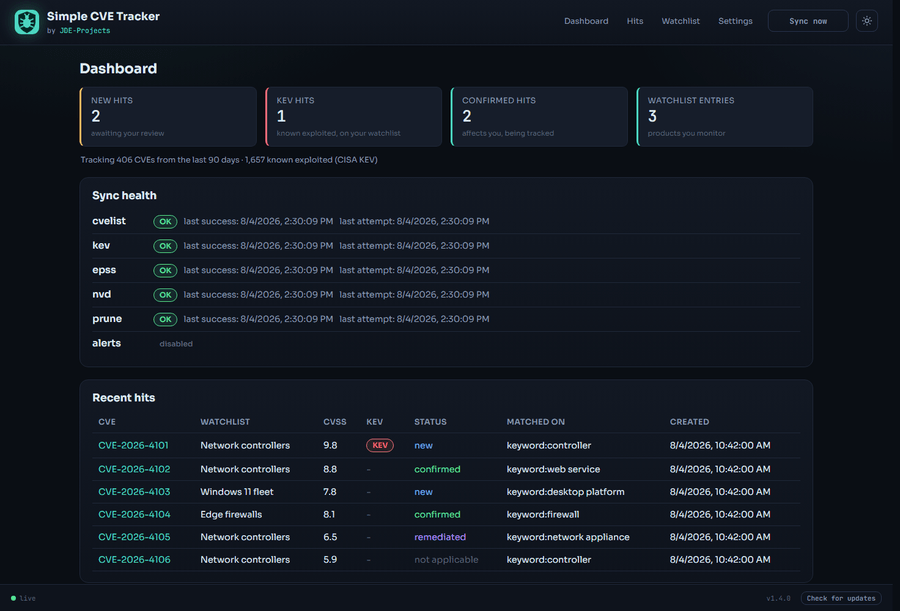Click the Sync now button
900x611 pixels.
coord(808,21)
